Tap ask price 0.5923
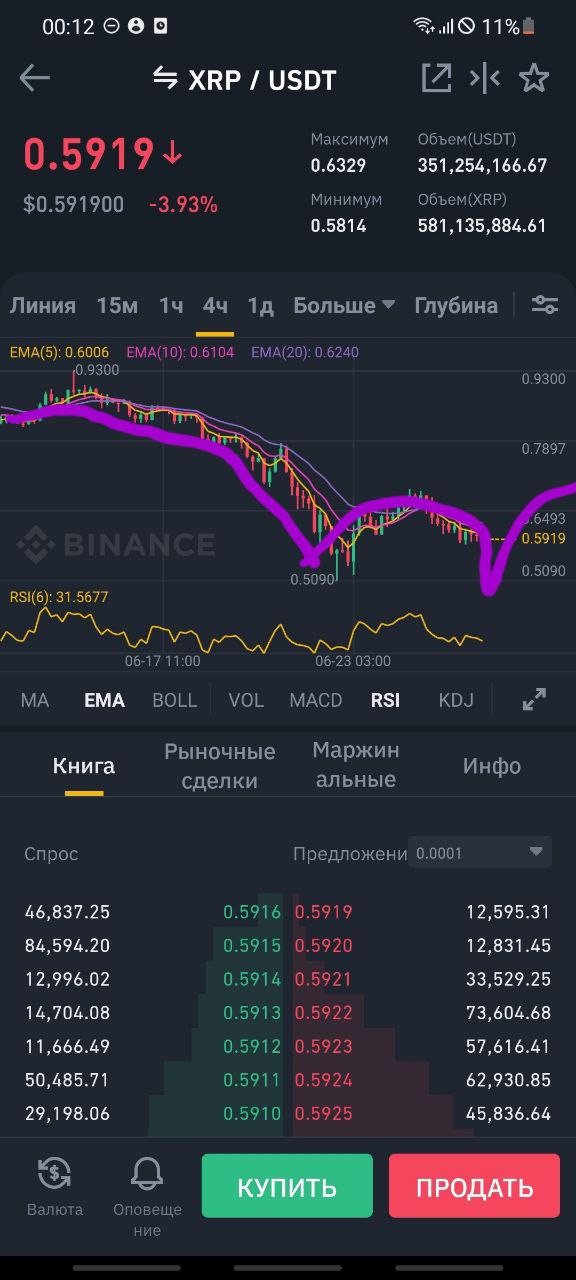576x1280 pixels. (x=323, y=1046)
